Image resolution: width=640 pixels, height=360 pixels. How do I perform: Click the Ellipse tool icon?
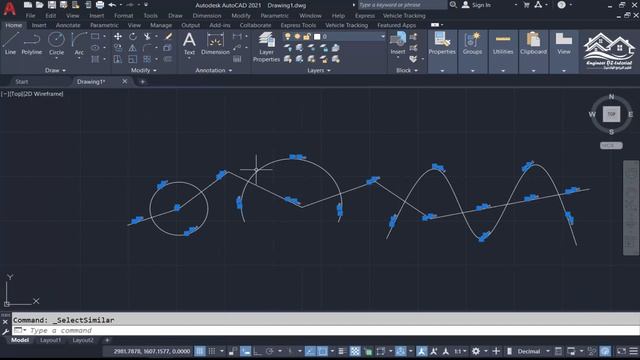[x=95, y=48]
